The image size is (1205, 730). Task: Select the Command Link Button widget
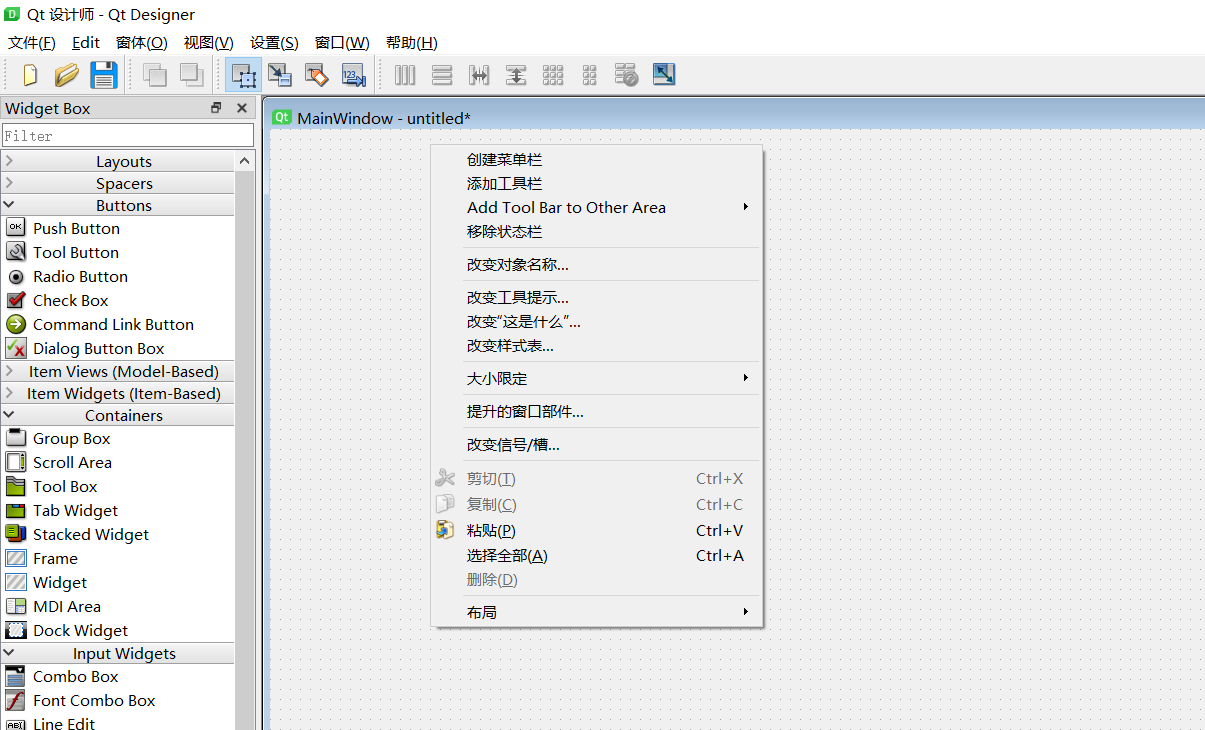click(x=113, y=324)
